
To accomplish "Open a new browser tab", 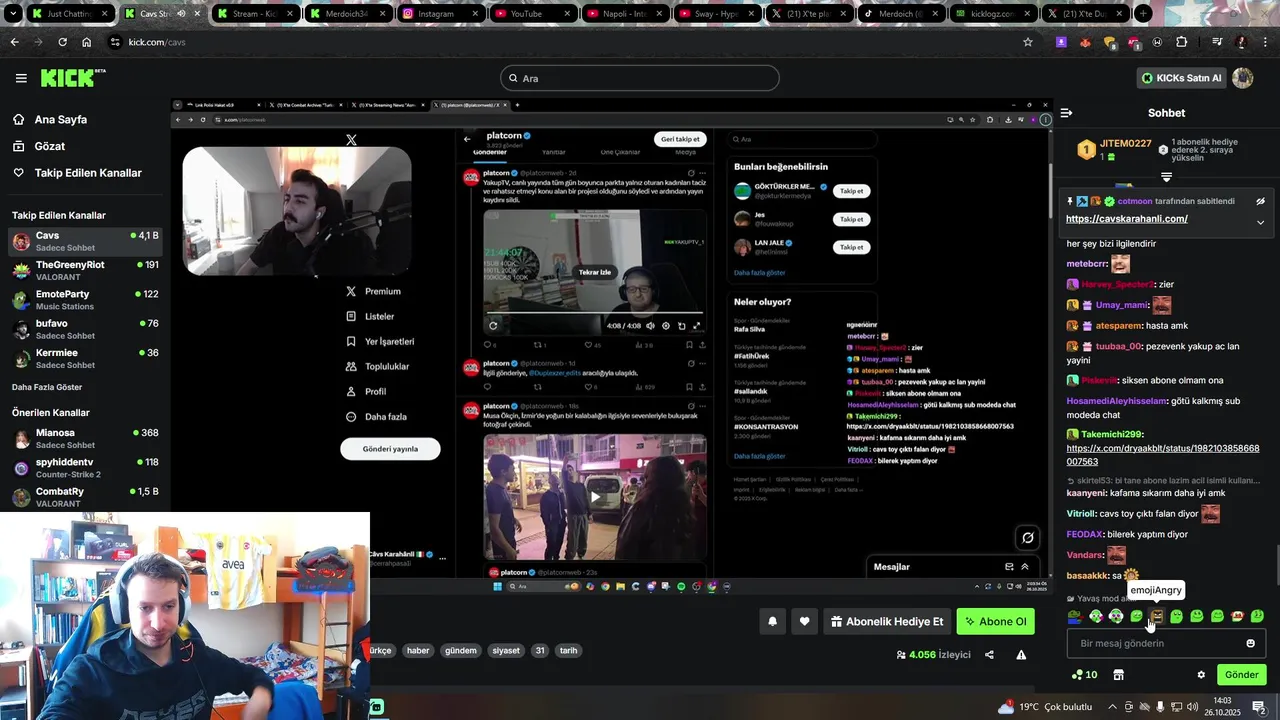I will point(1142,14).
